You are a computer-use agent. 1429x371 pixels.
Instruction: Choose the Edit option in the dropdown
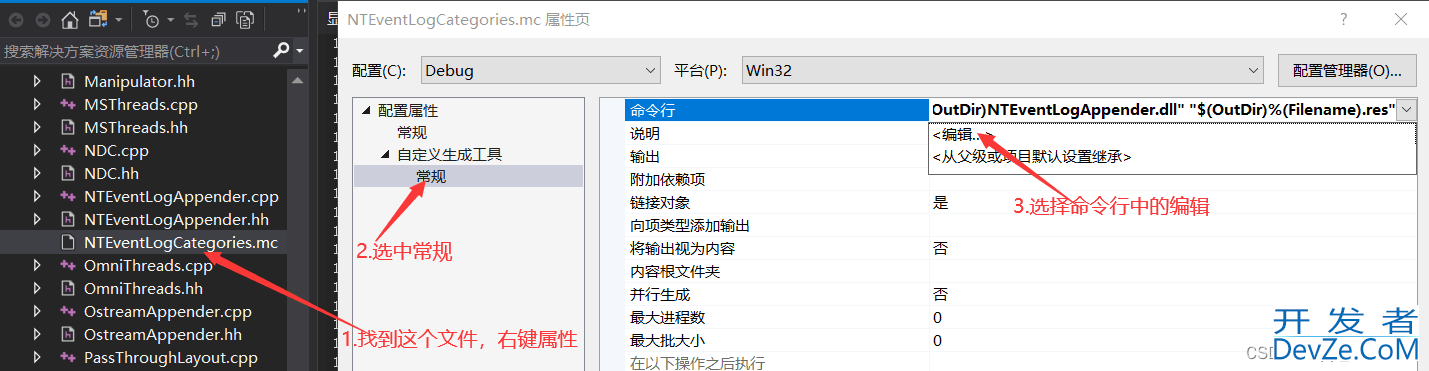[x=962, y=134]
